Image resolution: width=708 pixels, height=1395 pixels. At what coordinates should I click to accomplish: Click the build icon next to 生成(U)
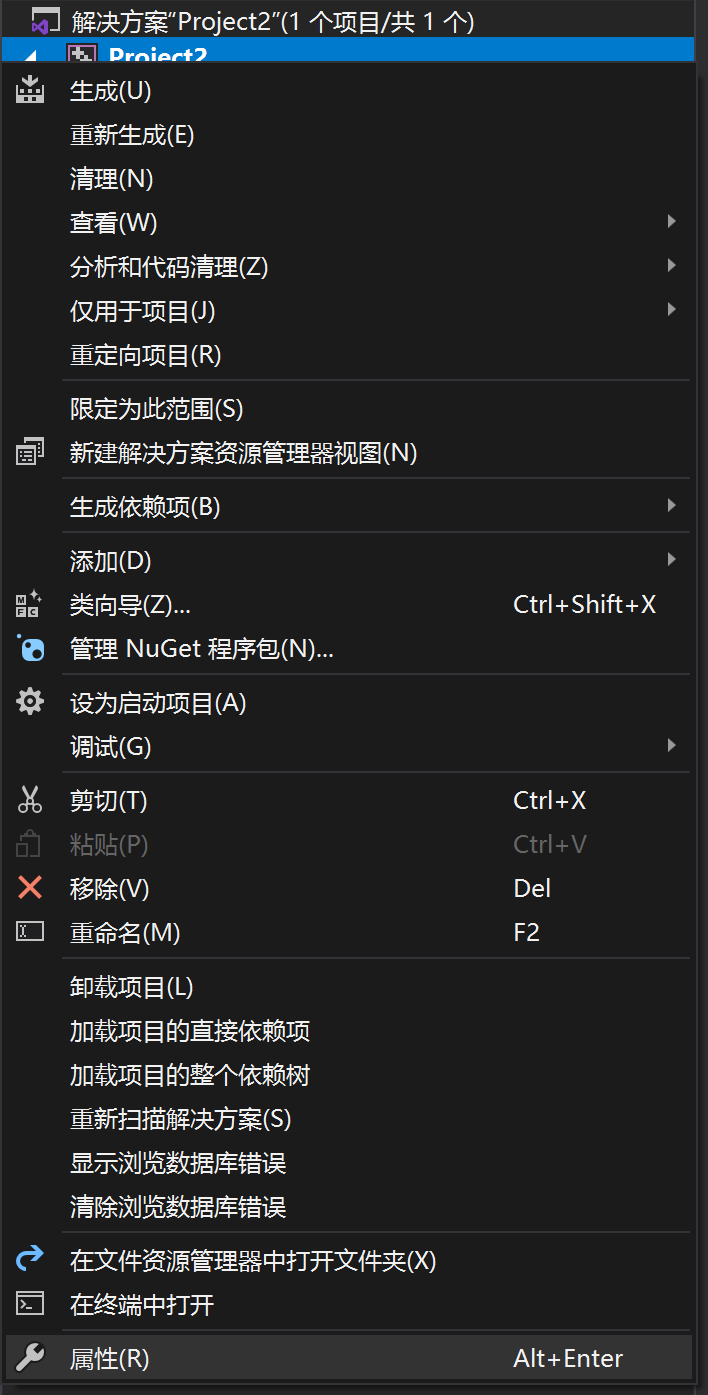point(30,89)
